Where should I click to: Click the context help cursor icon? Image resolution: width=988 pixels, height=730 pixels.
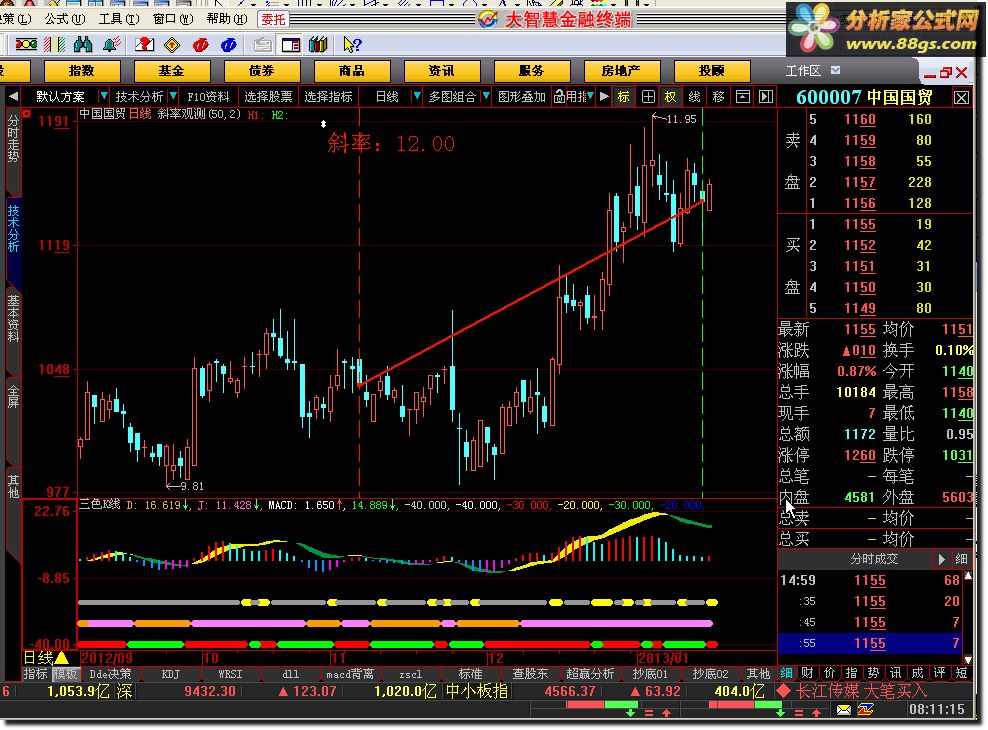(x=352, y=45)
